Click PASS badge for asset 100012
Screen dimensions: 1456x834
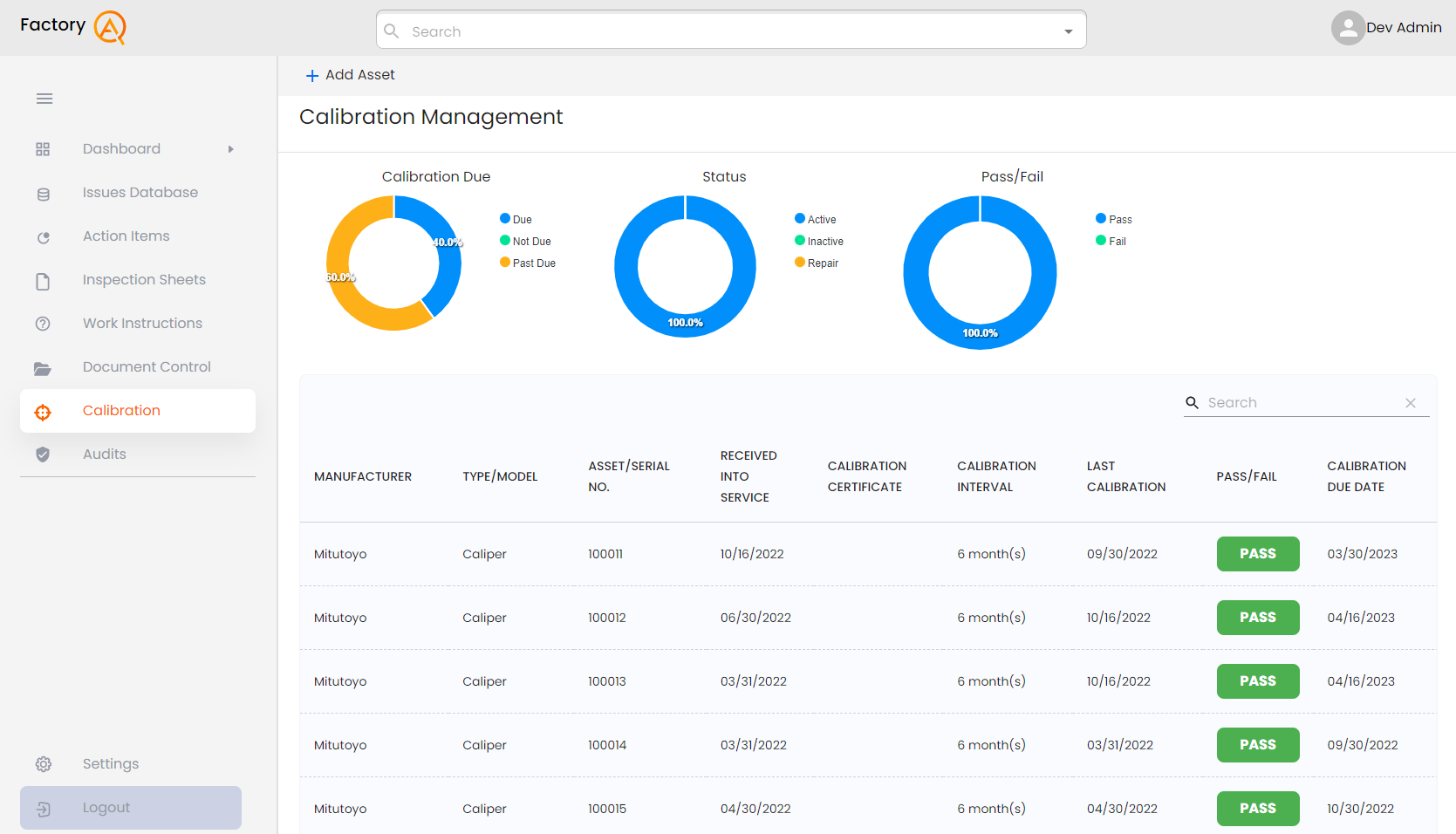coord(1258,618)
